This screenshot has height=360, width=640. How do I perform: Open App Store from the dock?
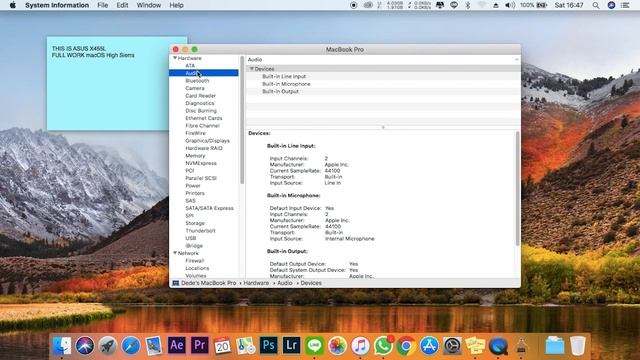(x=429, y=346)
